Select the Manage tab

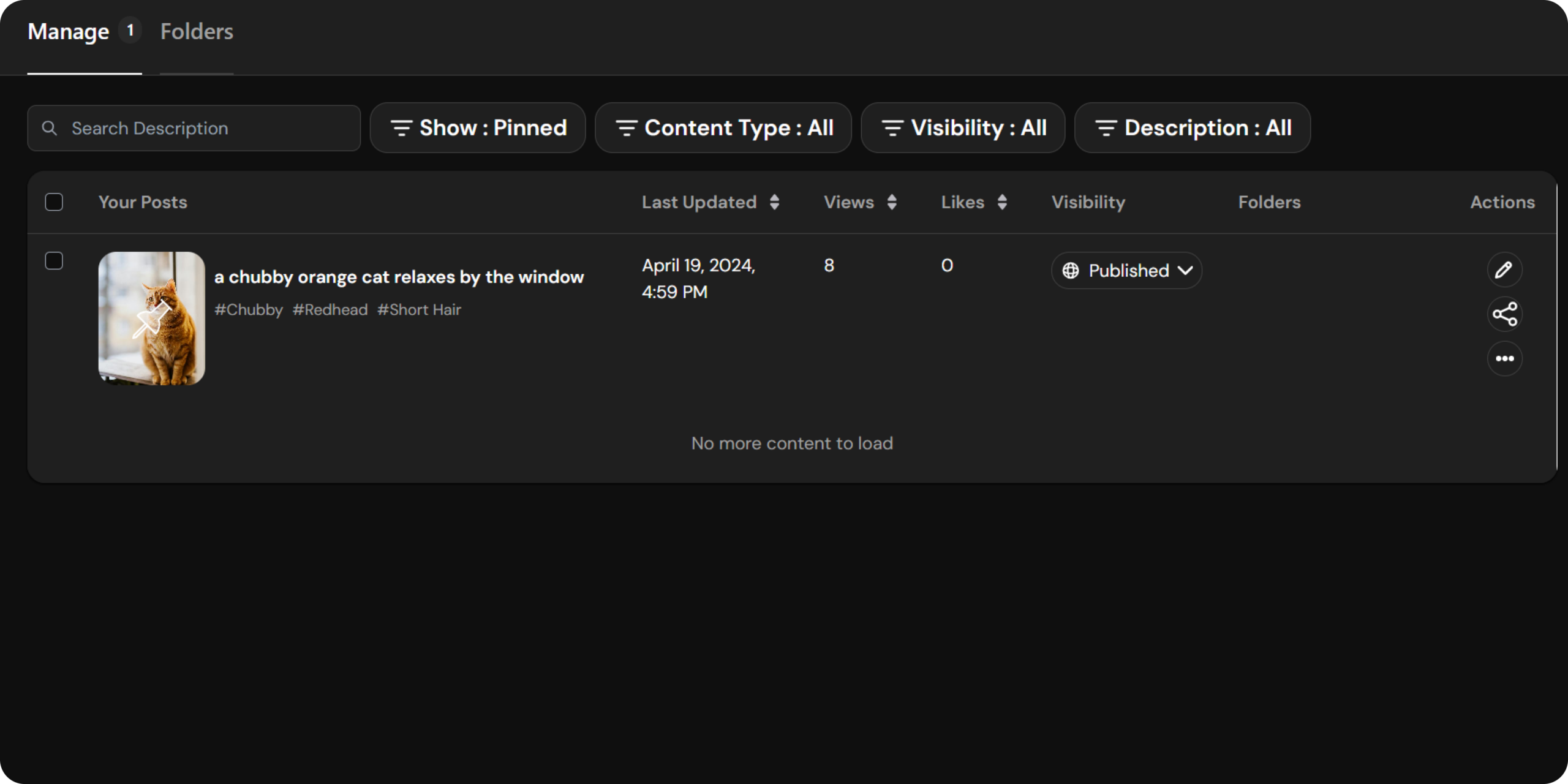(x=67, y=31)
